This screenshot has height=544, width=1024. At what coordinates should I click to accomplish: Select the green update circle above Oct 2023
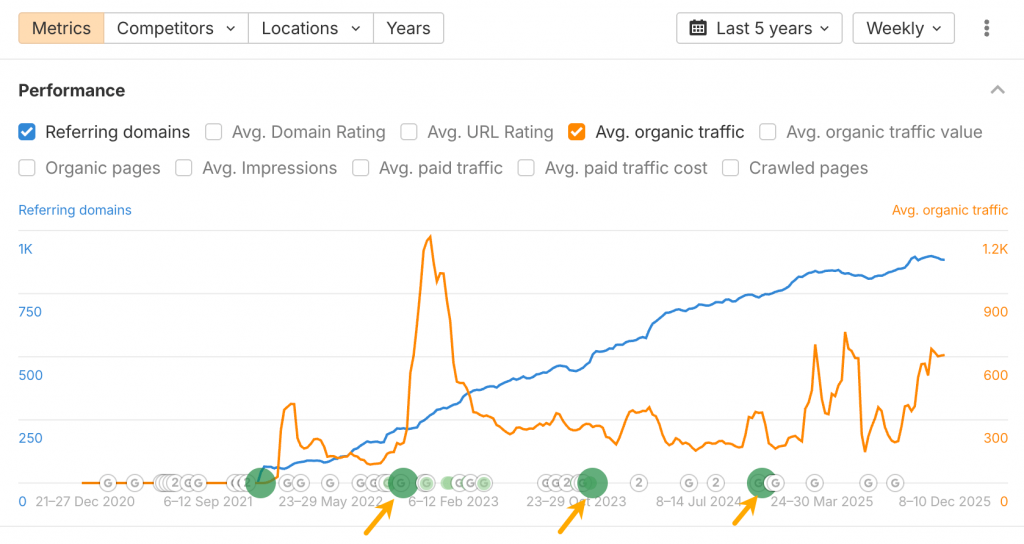(591, 483)
